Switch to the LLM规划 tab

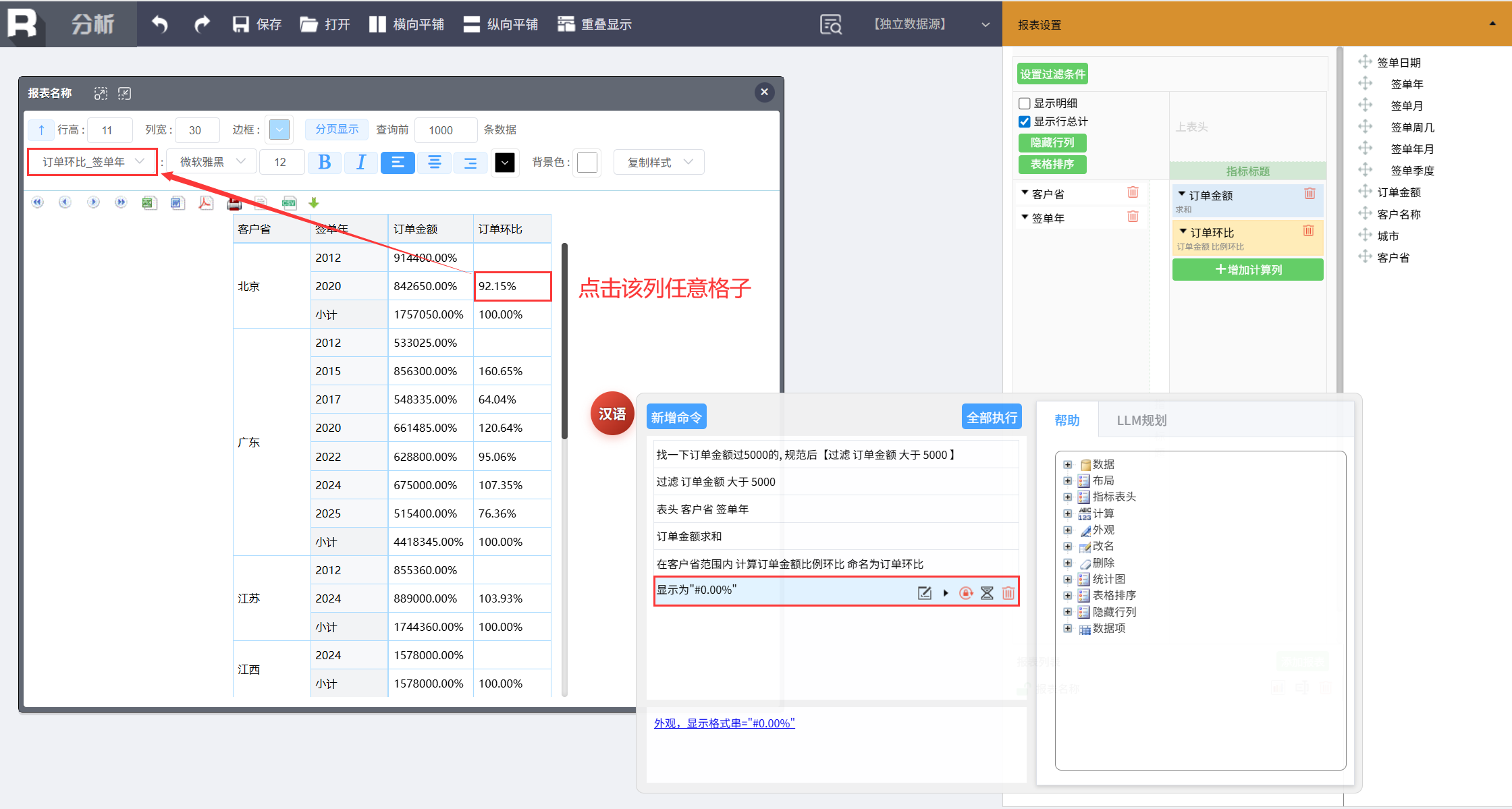[1141, 420]
